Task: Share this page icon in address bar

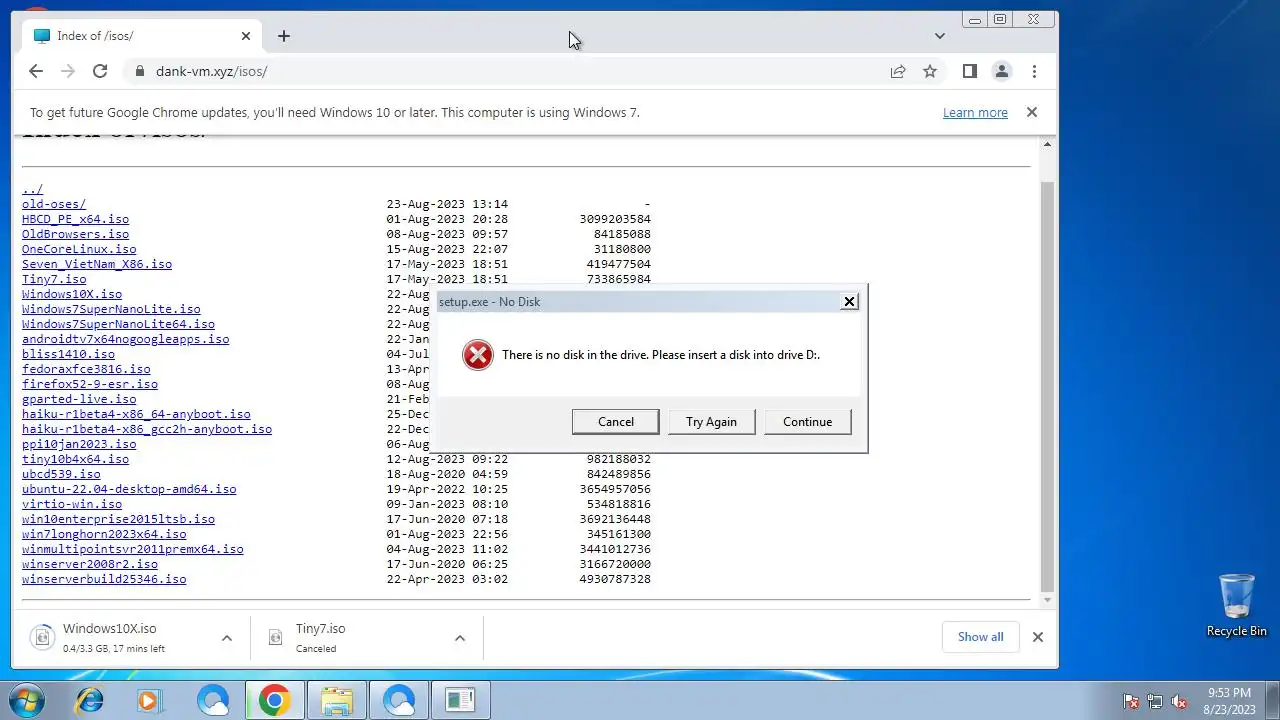Action: (x=898, y=71)
